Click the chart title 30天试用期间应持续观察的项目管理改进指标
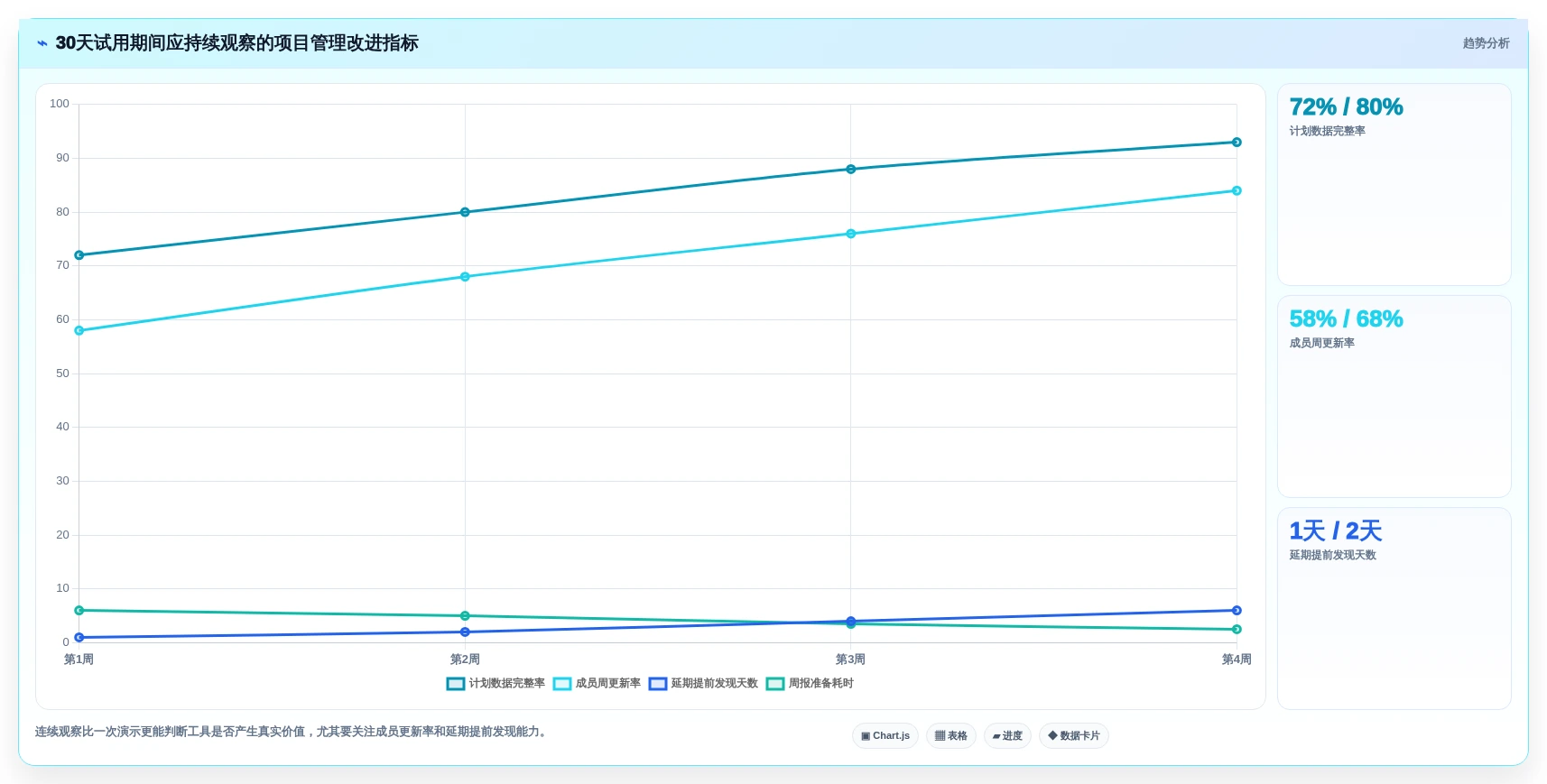 [x=236, y=43]
